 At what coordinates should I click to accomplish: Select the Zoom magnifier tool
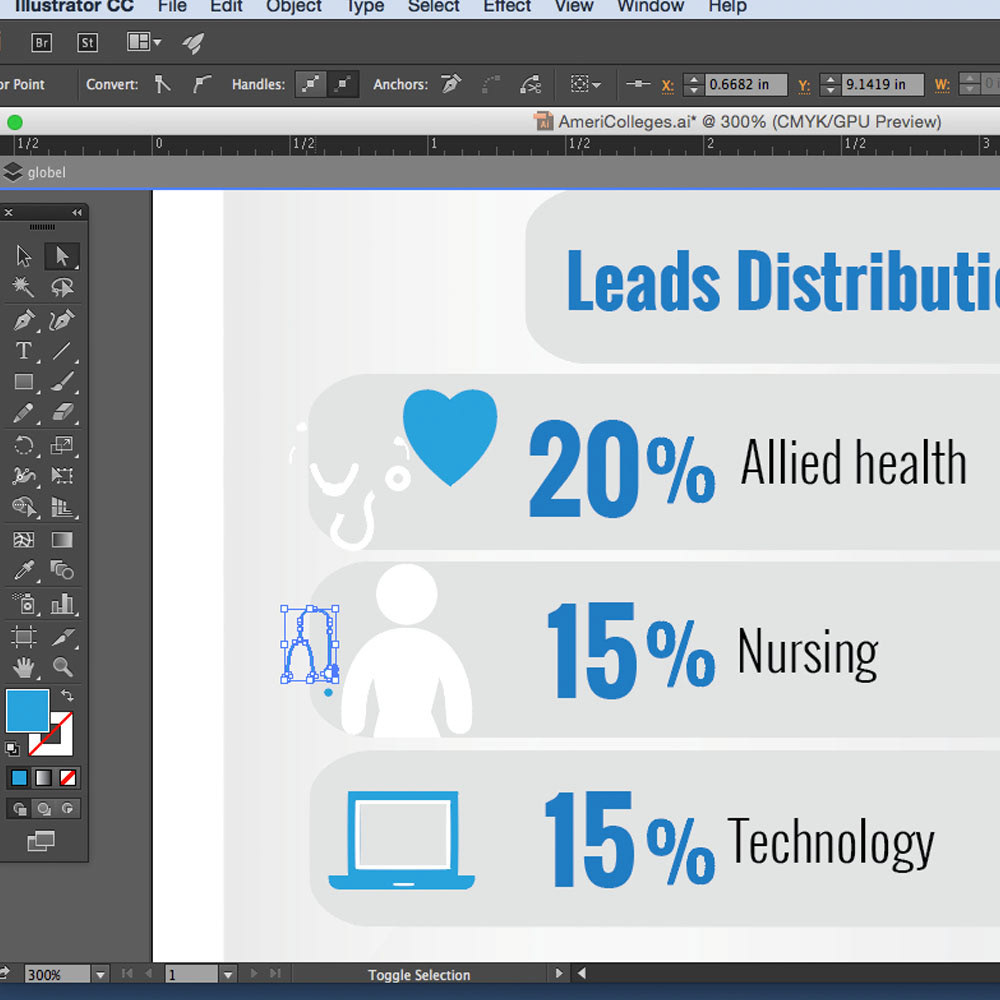(62, 668)
